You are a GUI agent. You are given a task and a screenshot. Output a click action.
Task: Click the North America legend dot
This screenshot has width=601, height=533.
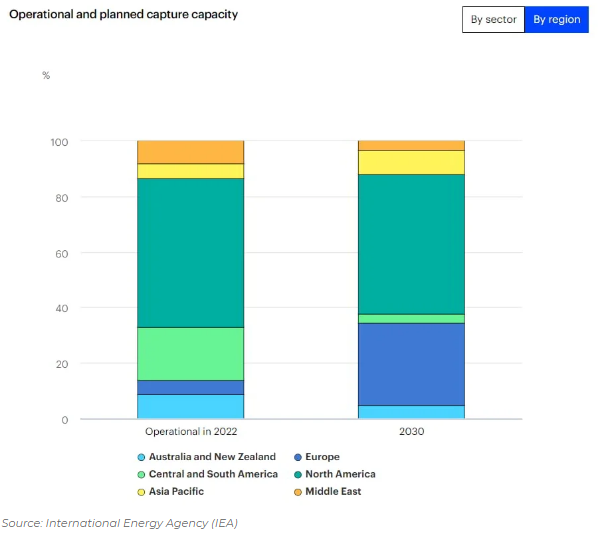pos(299,474)
